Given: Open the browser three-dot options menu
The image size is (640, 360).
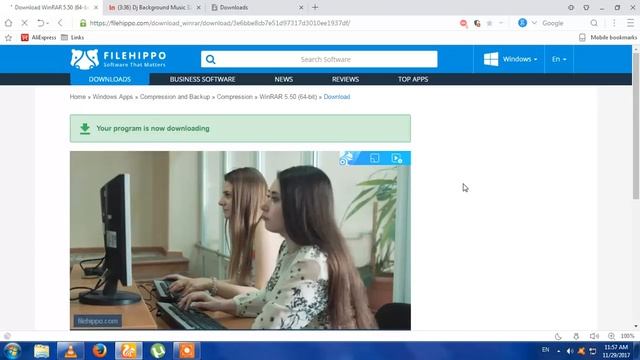Looking at the screenshot, I should [x=614, y=23].
